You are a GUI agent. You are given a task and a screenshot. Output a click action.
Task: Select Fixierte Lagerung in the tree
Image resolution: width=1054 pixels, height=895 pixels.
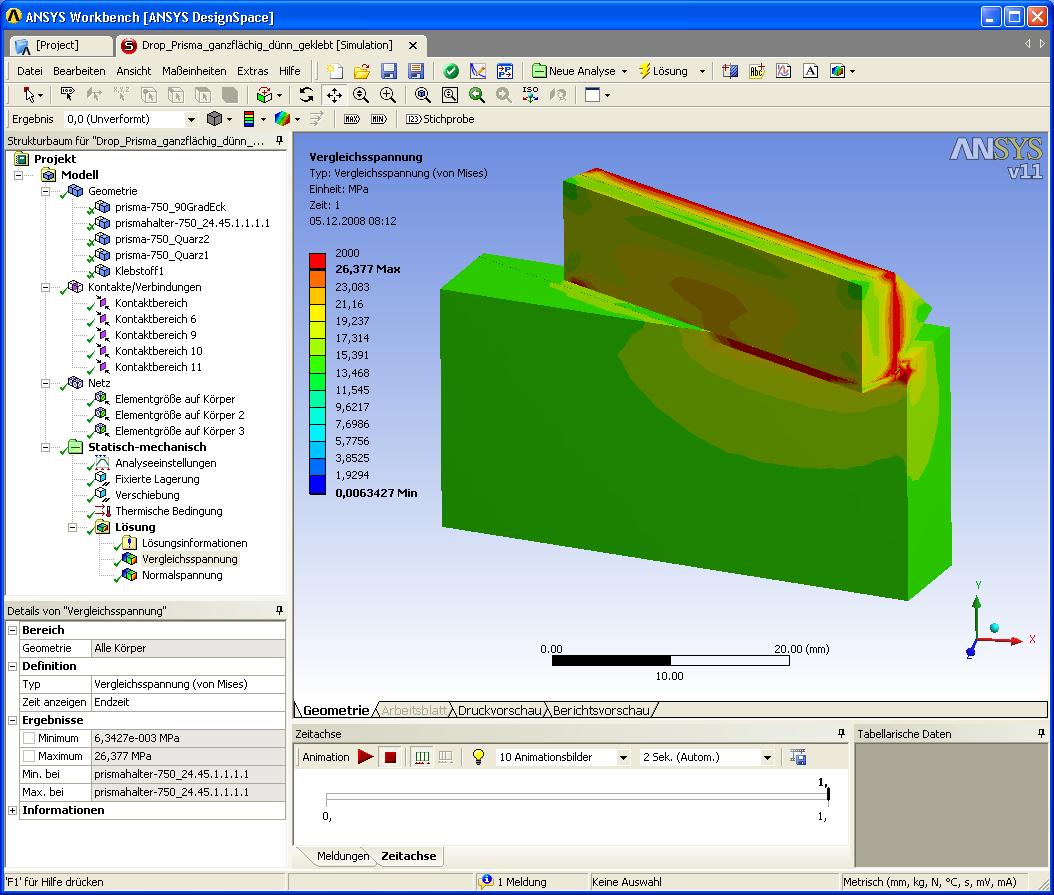[x=157, y=479]
